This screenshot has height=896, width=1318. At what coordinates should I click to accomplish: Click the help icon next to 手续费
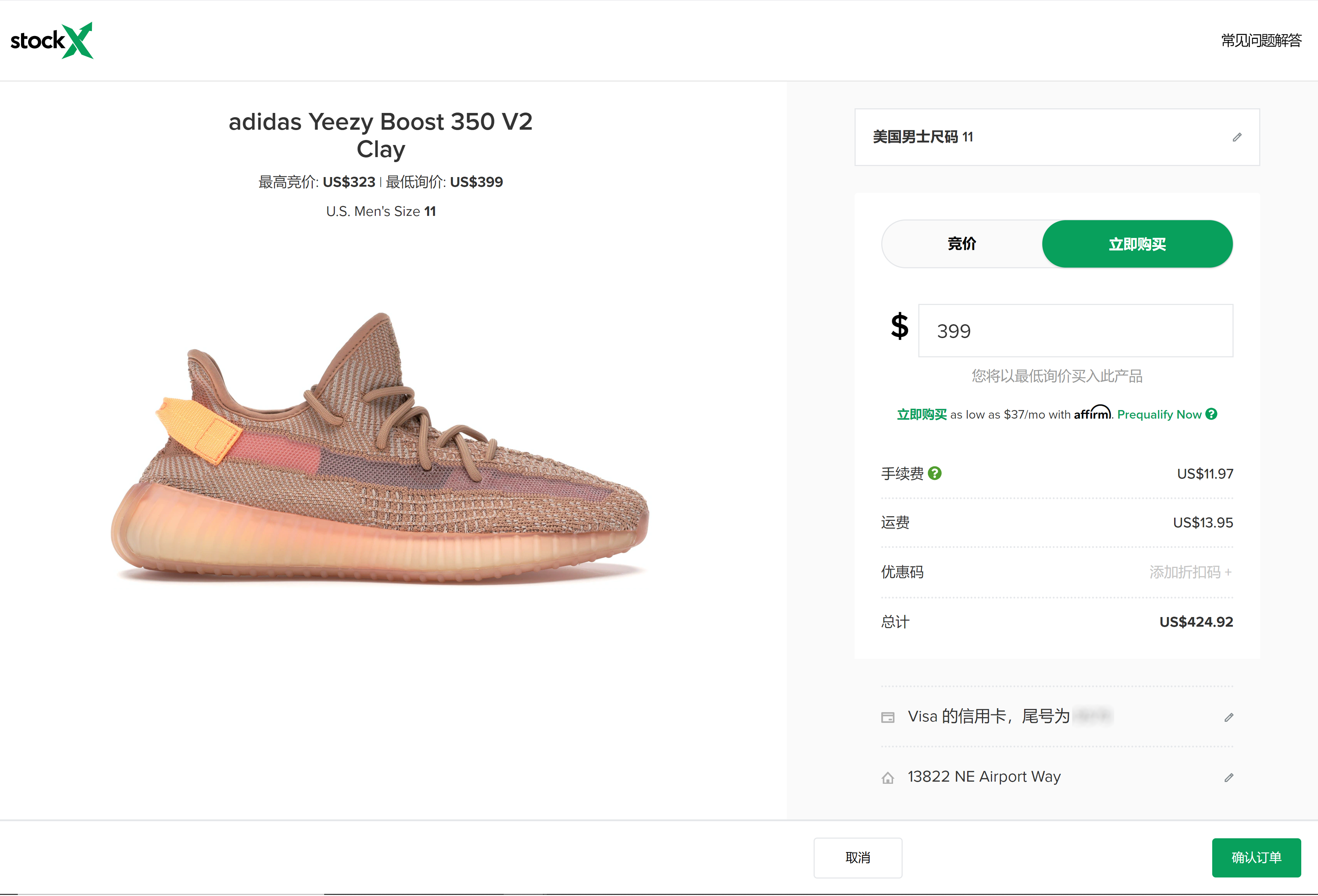click(935, 473)
